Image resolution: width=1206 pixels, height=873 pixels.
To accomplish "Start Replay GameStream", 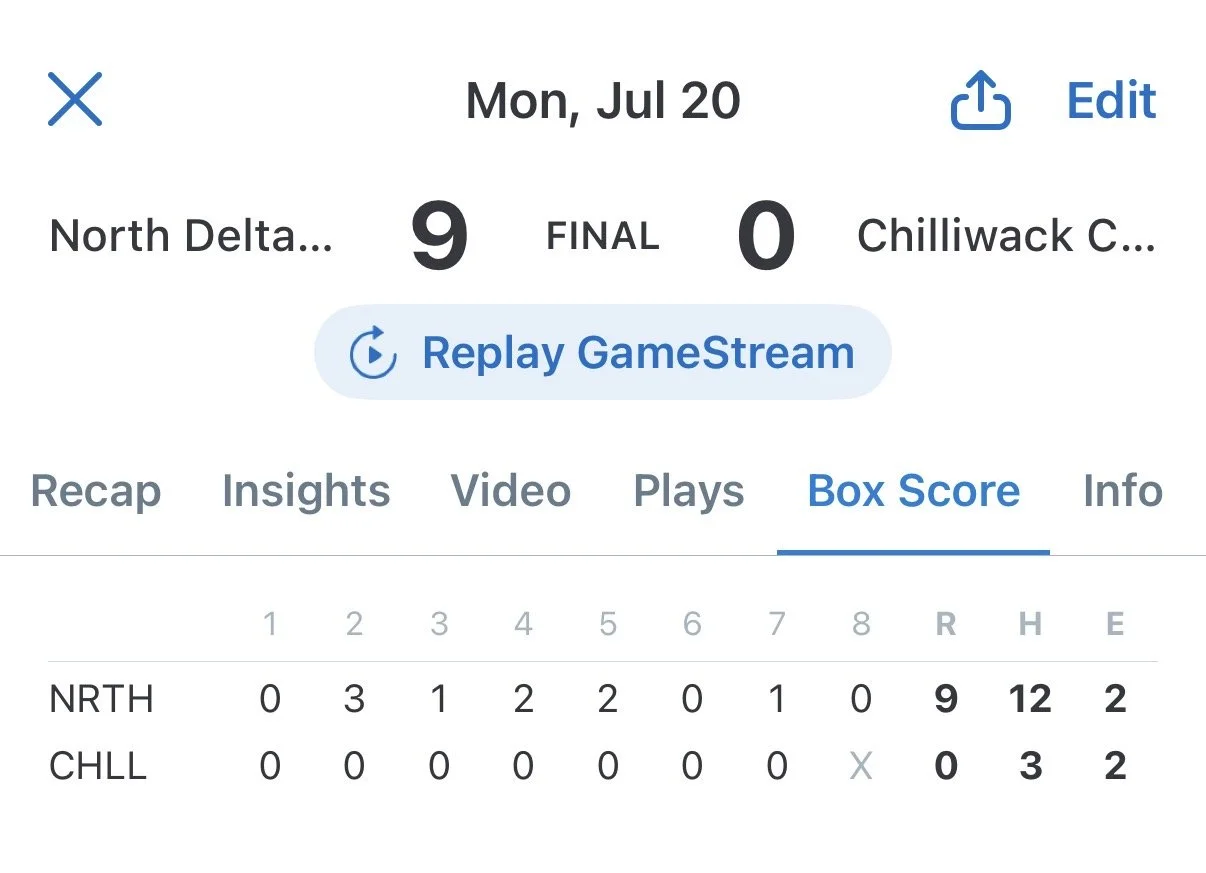I will click(602, 353).
